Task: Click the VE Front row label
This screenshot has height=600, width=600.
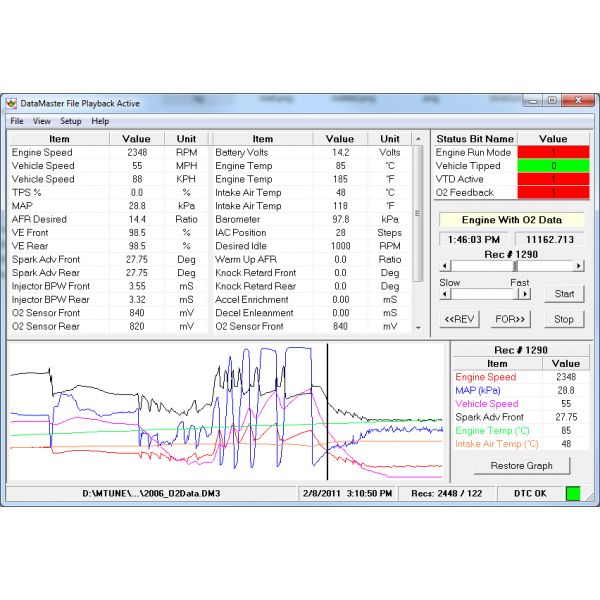Action: 30,233
